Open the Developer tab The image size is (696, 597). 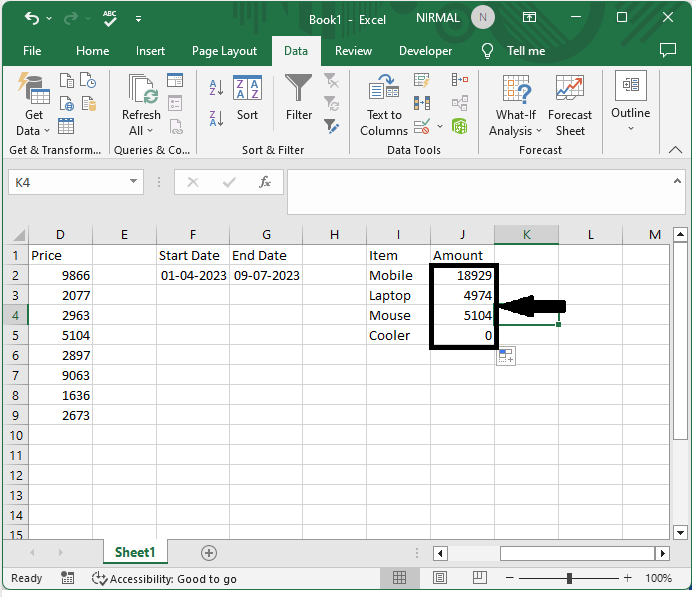click(425, 51)
